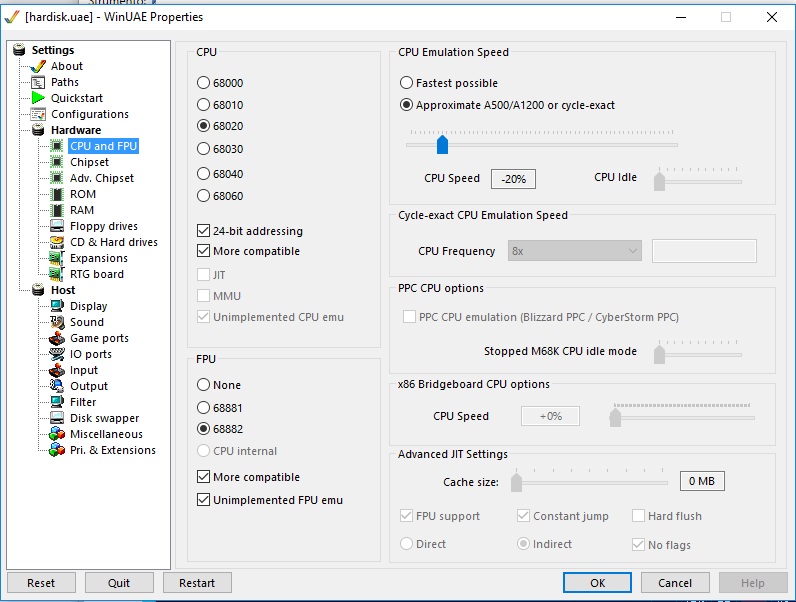Open the CPU Frequency dropdown
This screenshot has height=602, width=796.
[x=575, y=251]
